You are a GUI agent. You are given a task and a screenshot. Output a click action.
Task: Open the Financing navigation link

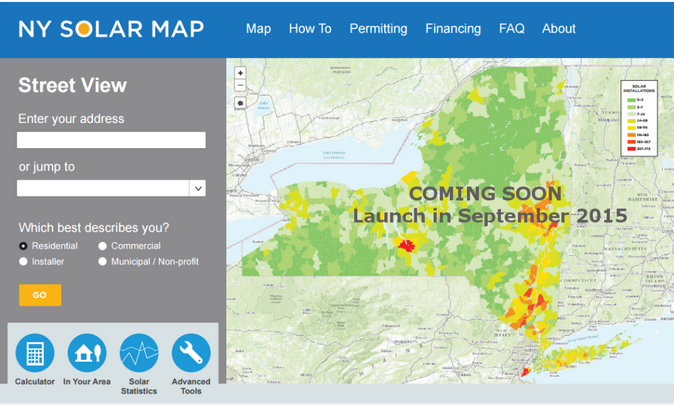coord(453,29)
